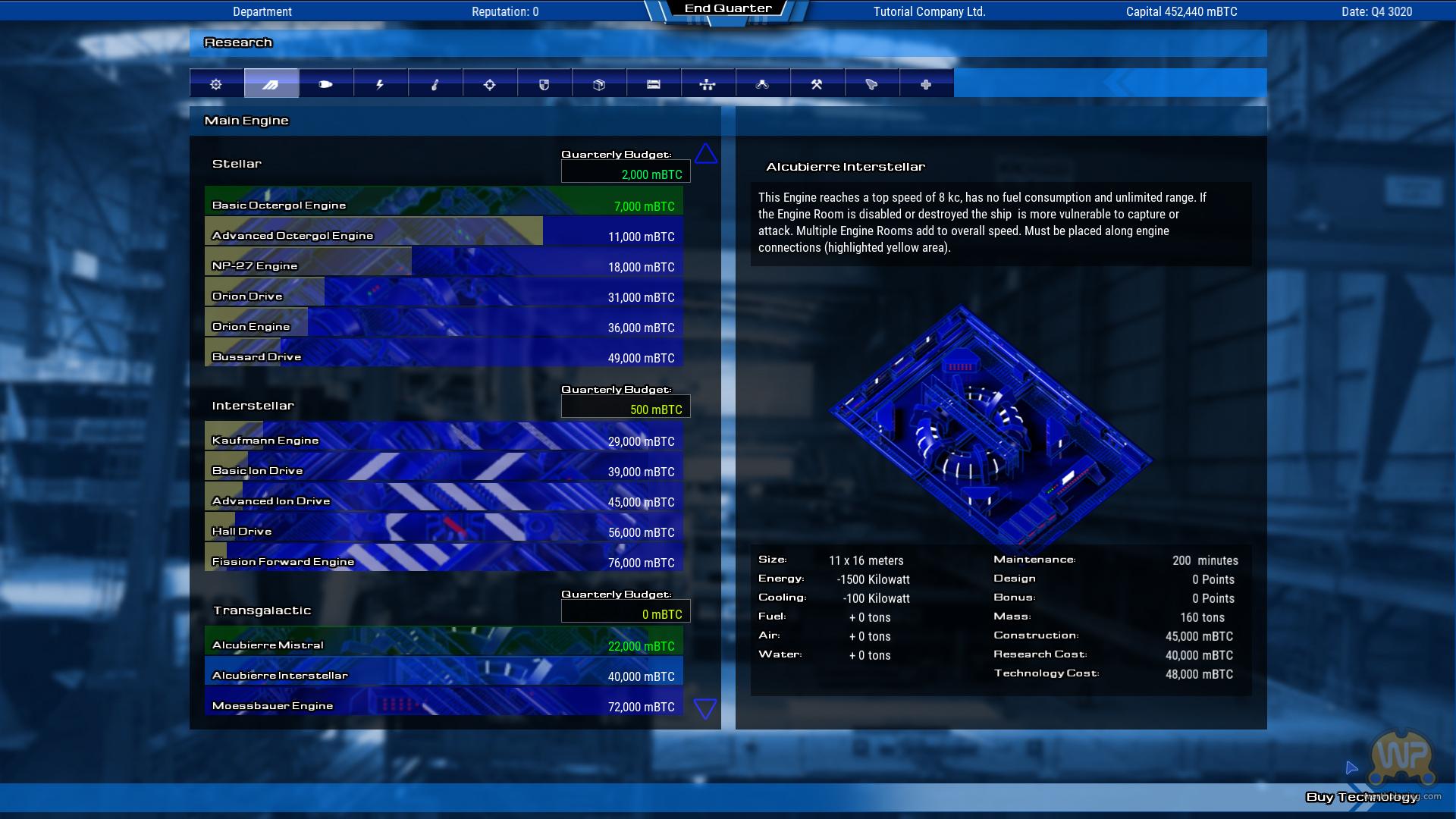Open the Department menu

click(x=262, y=11)
